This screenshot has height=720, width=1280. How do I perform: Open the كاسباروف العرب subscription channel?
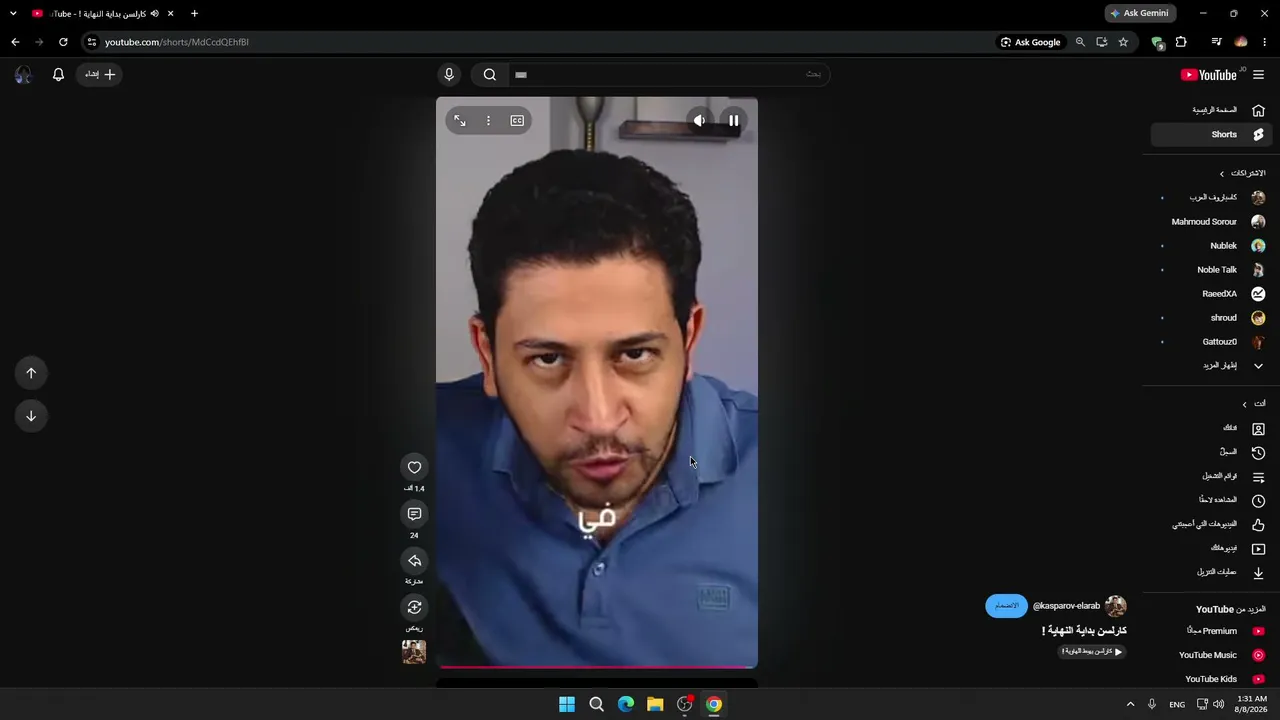[x=1211, y=198]
